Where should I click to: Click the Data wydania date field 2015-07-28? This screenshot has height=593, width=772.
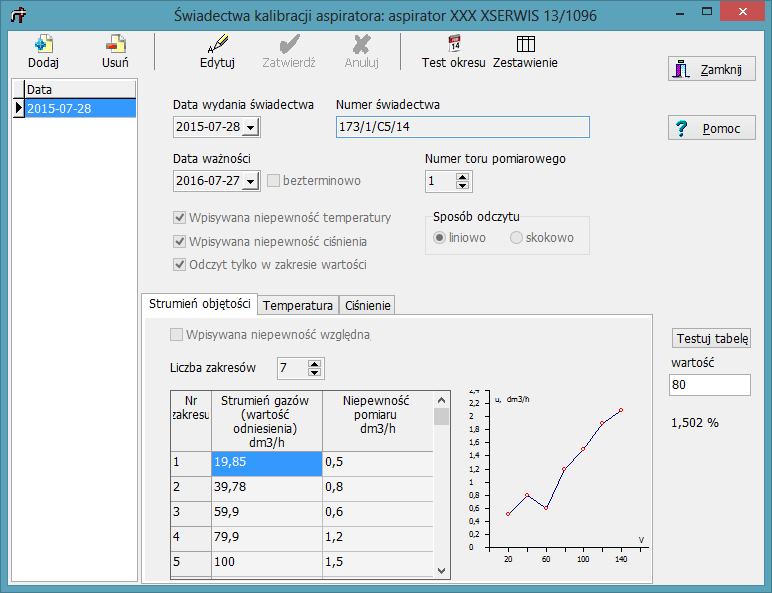[x=209, y=127]
